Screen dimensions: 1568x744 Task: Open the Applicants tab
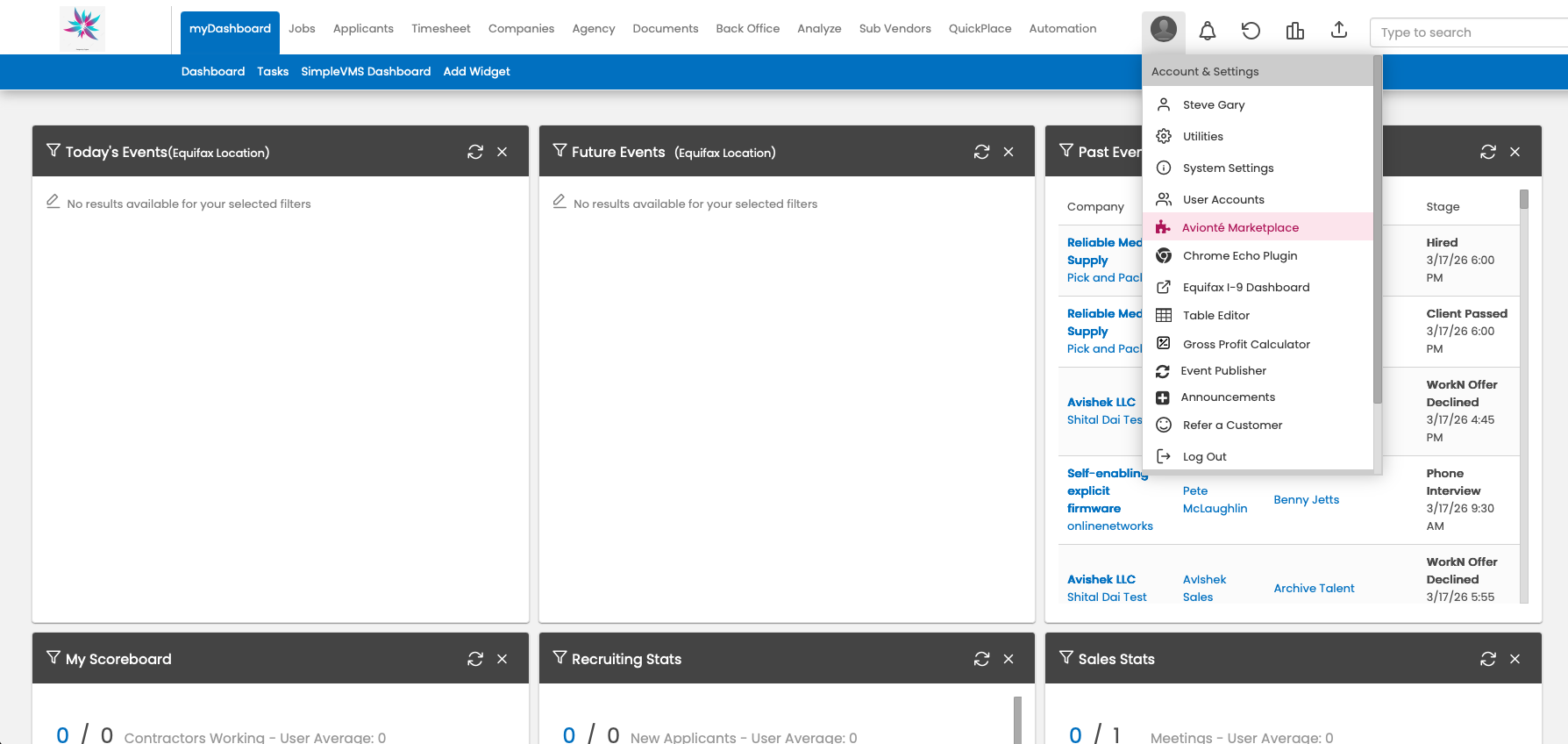[x=363, y=28]
